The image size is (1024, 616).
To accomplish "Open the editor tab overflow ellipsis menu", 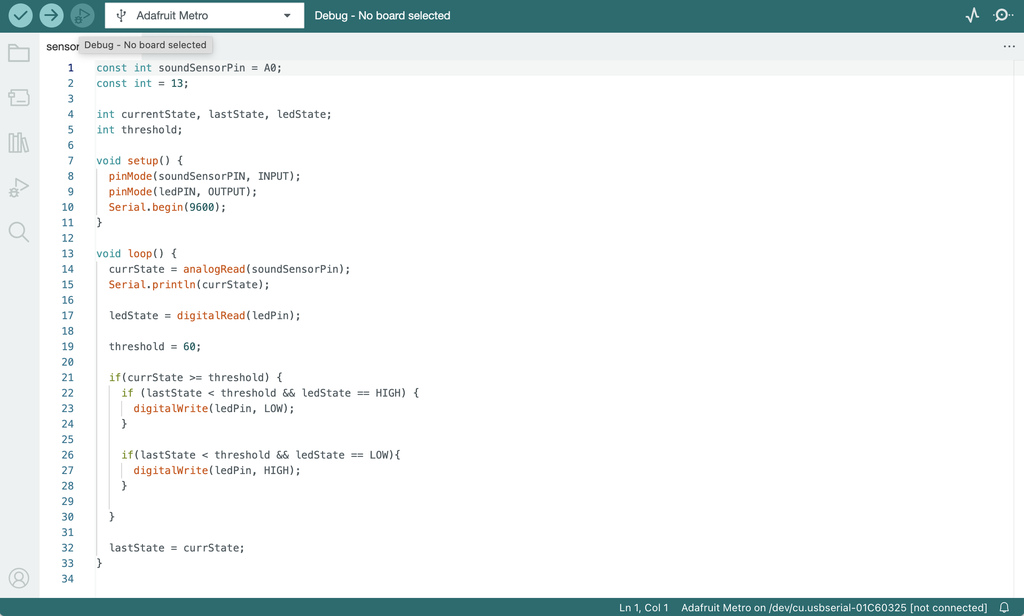I will [1009, 47].
